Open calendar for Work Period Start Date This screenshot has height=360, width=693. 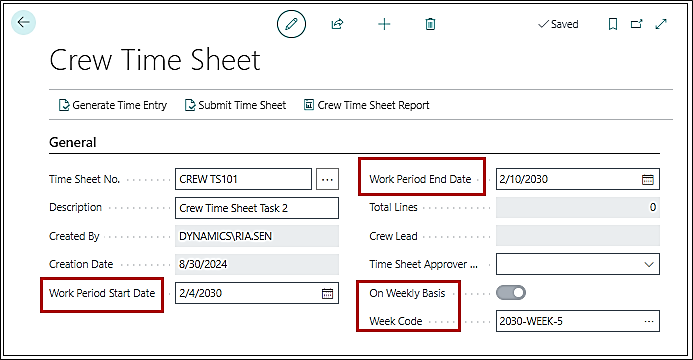coord(327,293)
